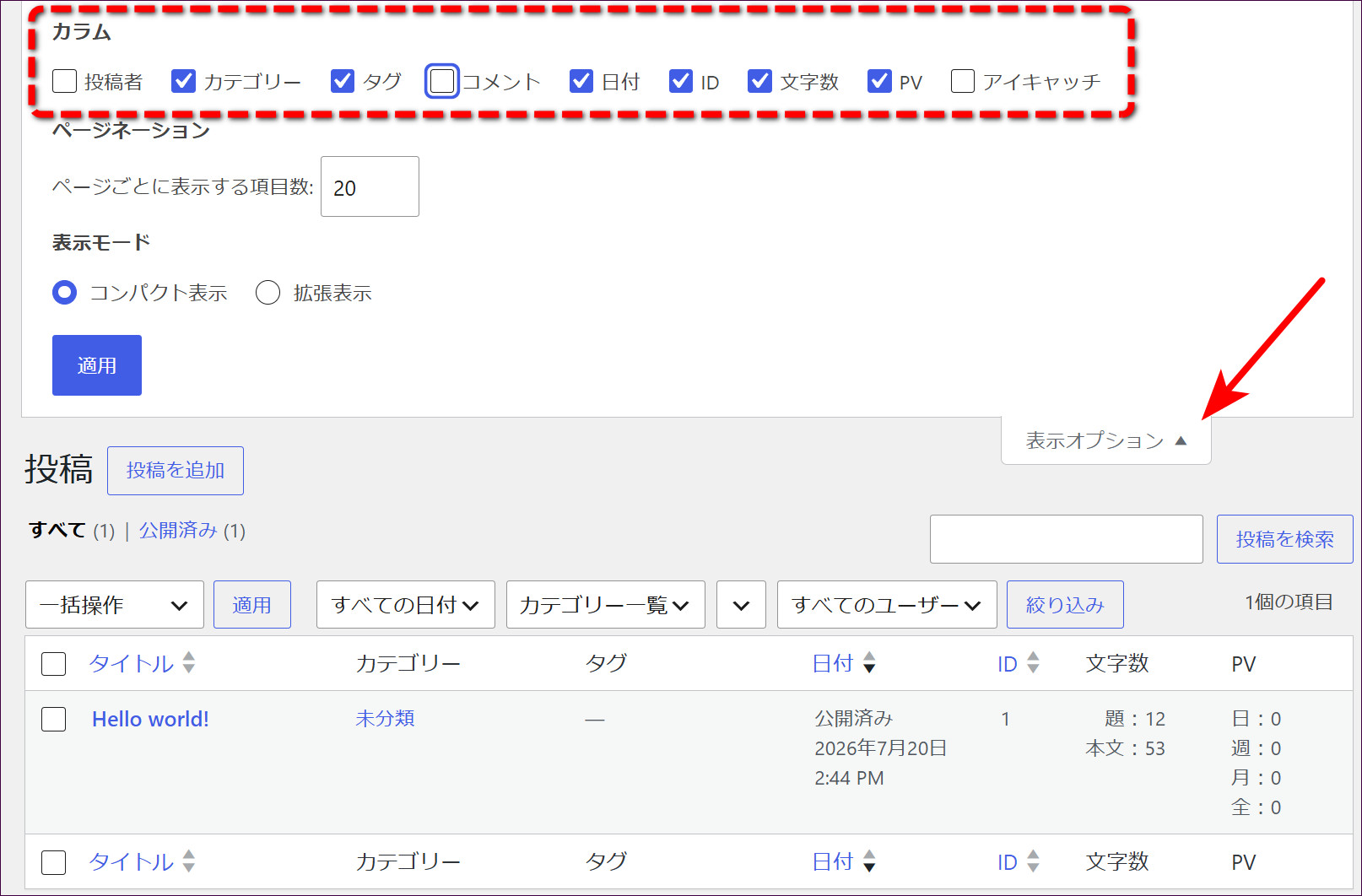This screenshot has width=1362, height=896.
Task: Toggle select-all checkbox in table header
Action: click(x=54, y=664)
